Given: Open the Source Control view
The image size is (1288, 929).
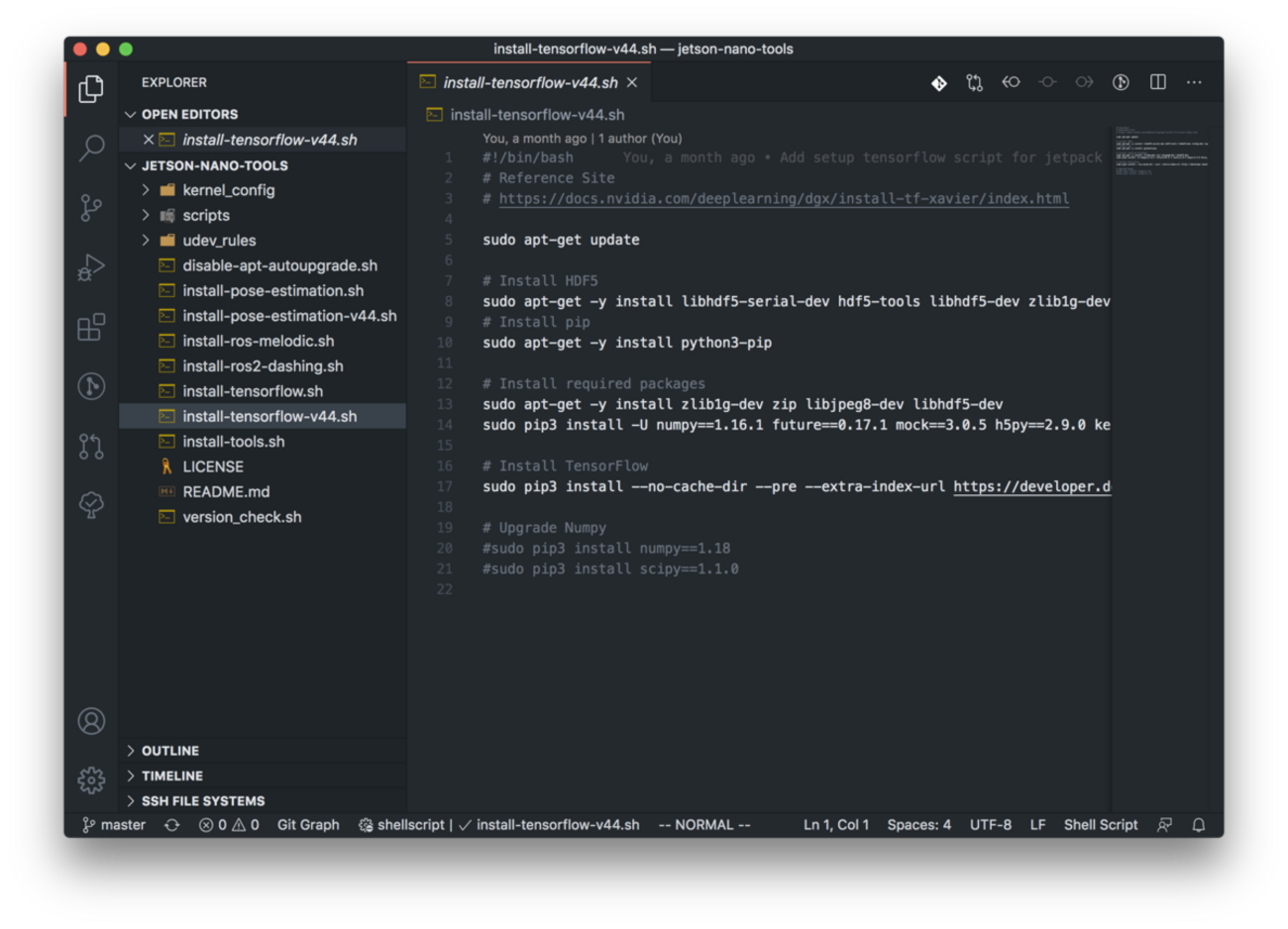Looking at the screenshot, I should 91,208.
